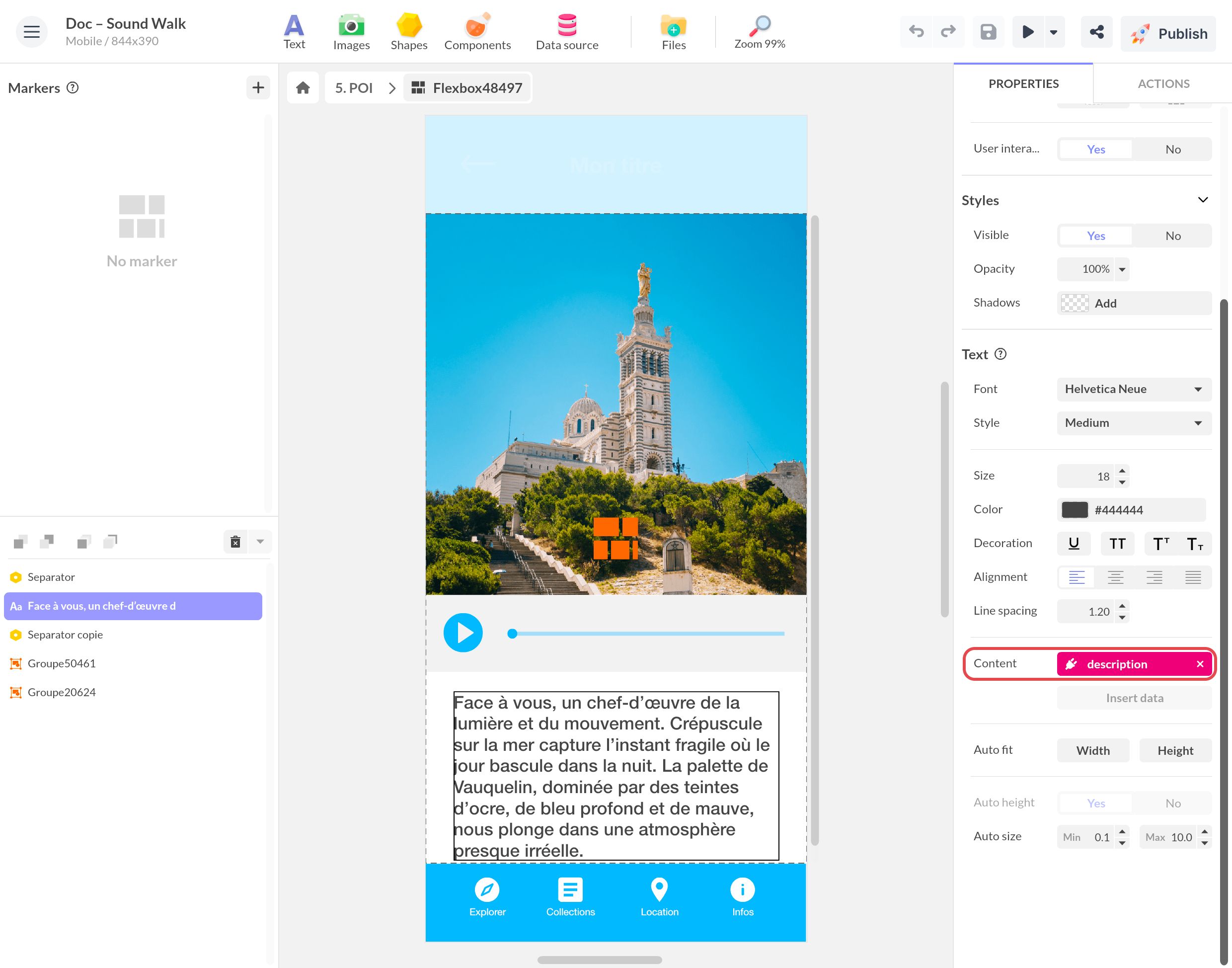Click Auto fit Height button
The height and width of the screenshot is (968, 1232).
point(1175,751)
